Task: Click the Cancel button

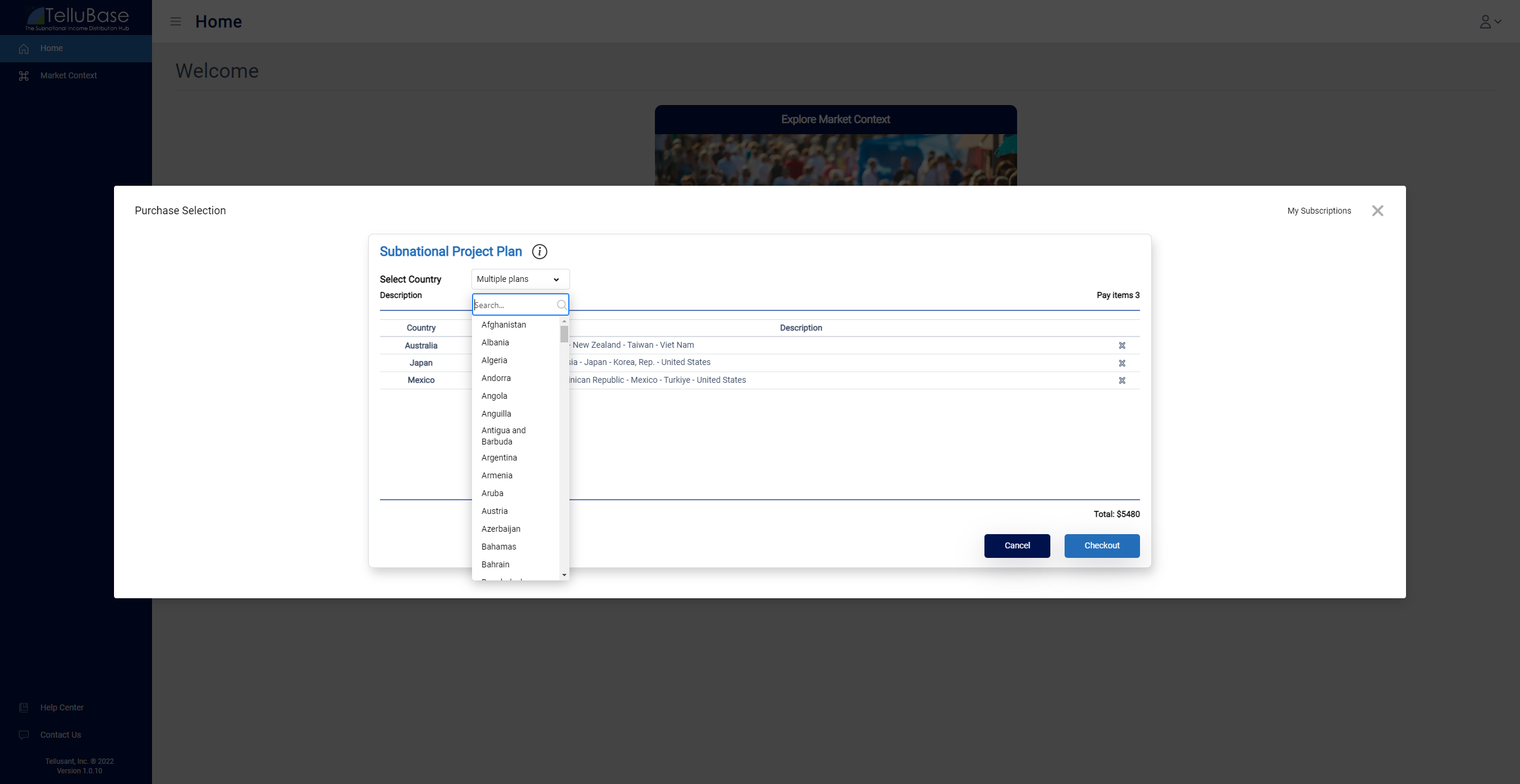Action: pyautogui.click(x=1016, y=545)
